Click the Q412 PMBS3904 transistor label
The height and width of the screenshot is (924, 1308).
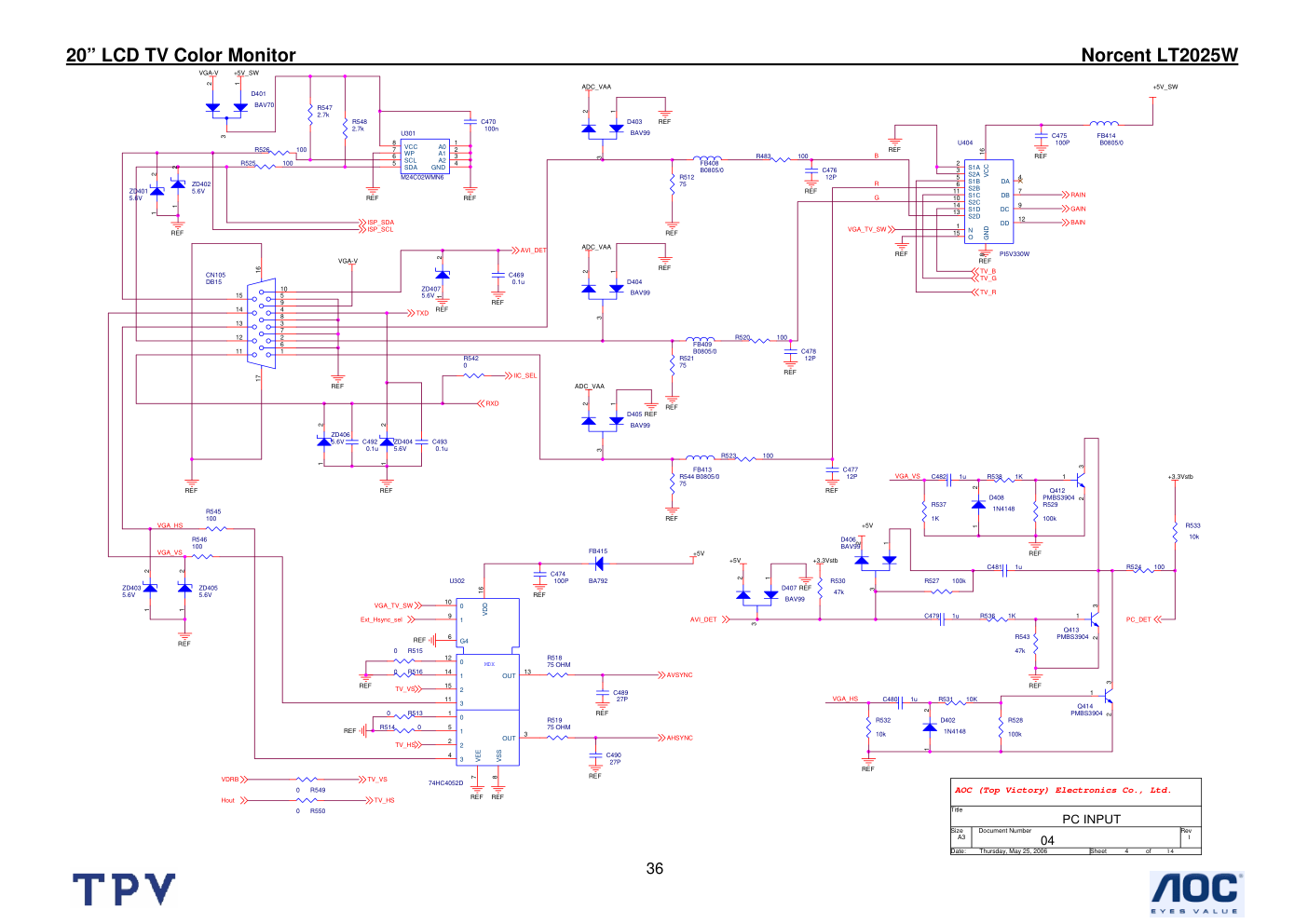1058,494
